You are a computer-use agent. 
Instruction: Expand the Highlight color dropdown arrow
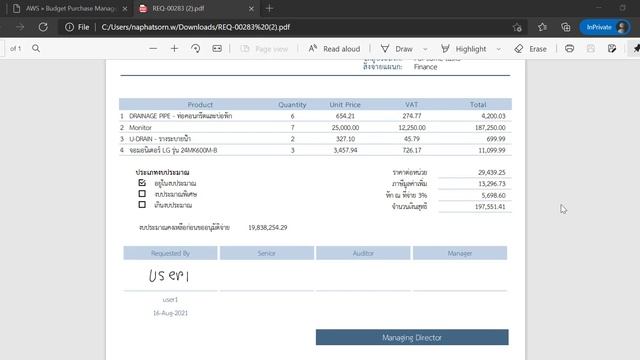pyautogui.click(x=498, y=49)
